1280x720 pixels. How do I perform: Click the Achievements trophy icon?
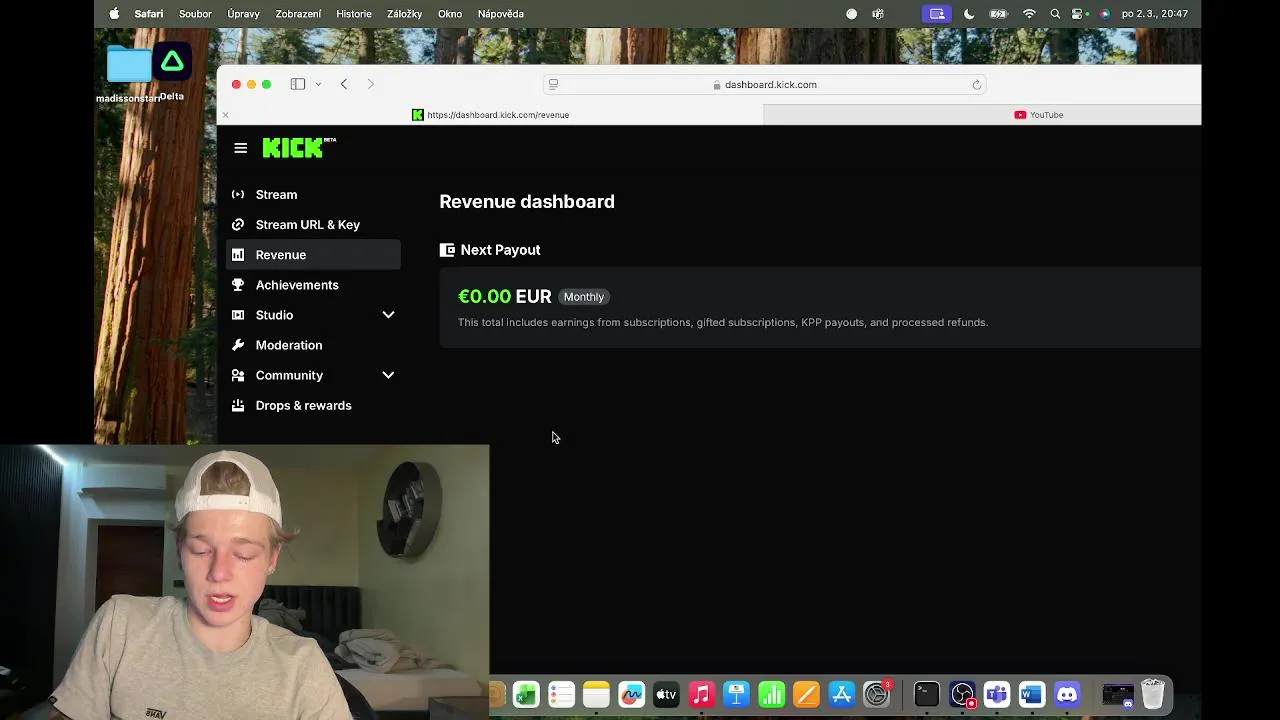point(238,285)
